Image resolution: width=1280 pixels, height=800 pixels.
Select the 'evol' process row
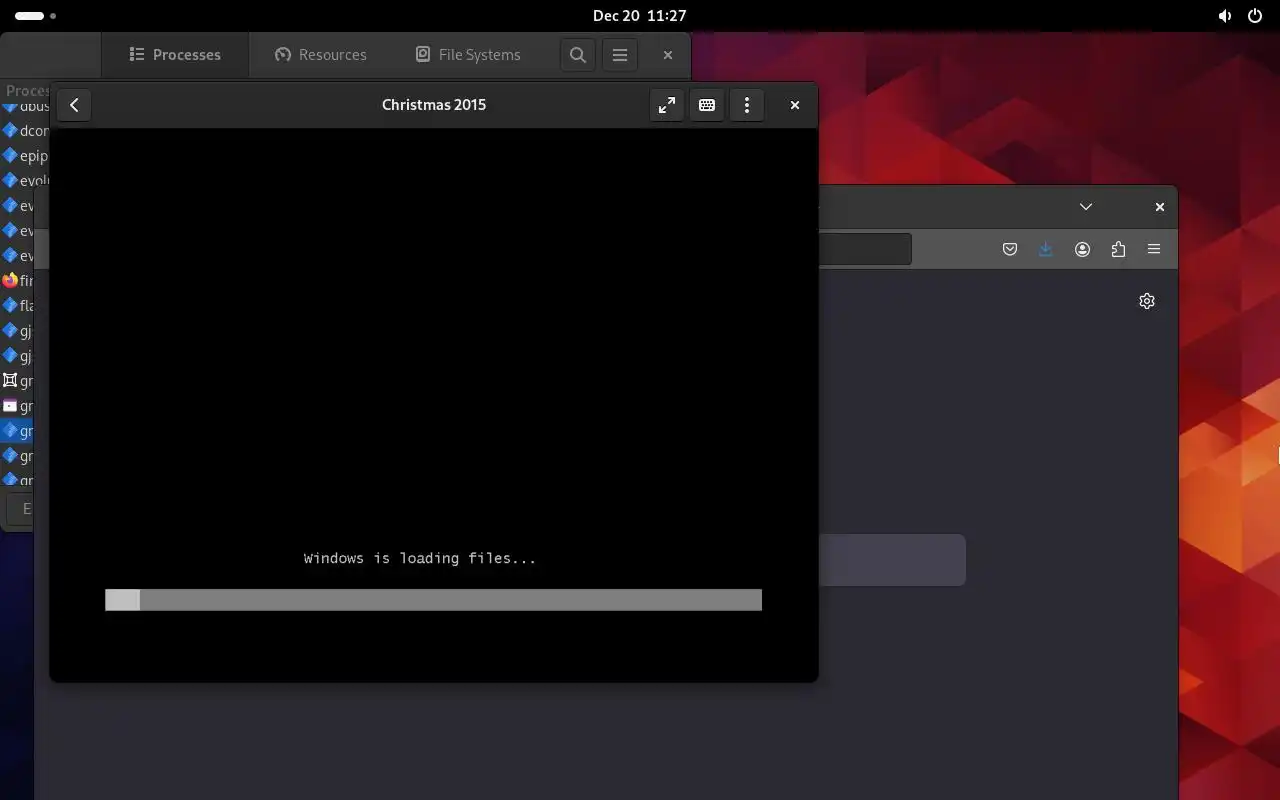tap(26, 181)
